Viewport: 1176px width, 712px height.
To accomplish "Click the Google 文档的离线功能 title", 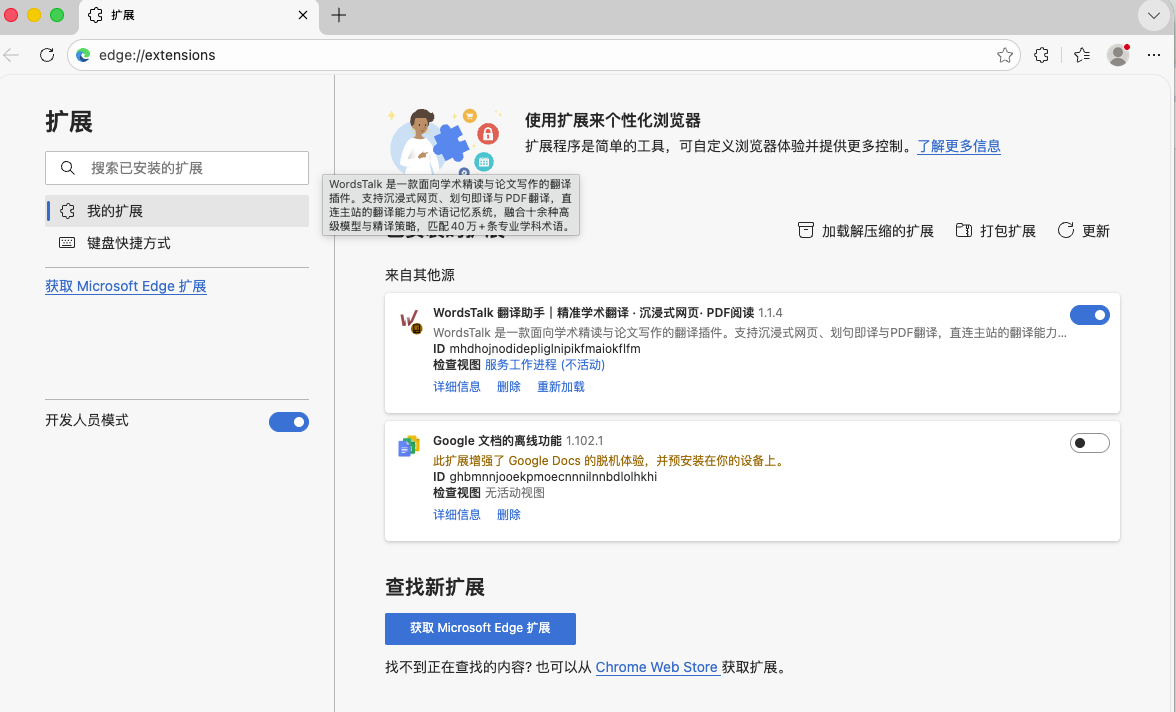I will (497, 441).
